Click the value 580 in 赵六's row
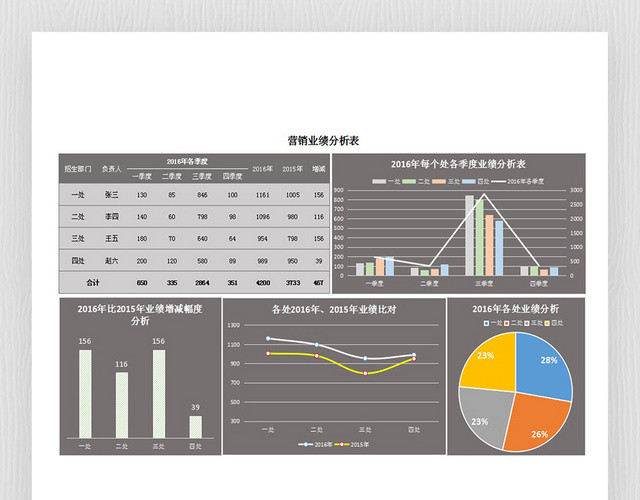Screen dimensions: 640x500 202,261
